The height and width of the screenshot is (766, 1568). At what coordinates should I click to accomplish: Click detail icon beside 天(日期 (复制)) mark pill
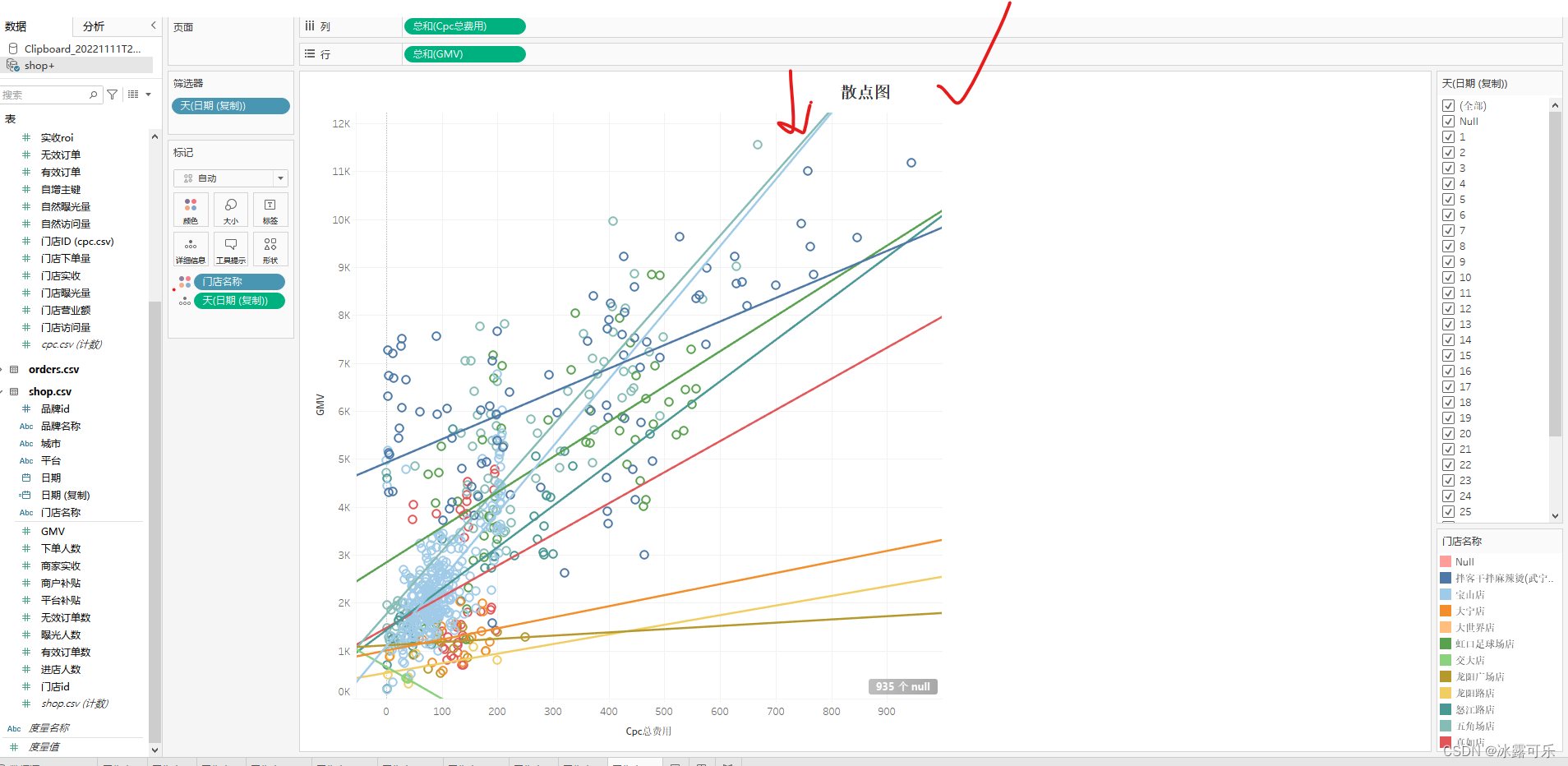click(x=185, y=301)
